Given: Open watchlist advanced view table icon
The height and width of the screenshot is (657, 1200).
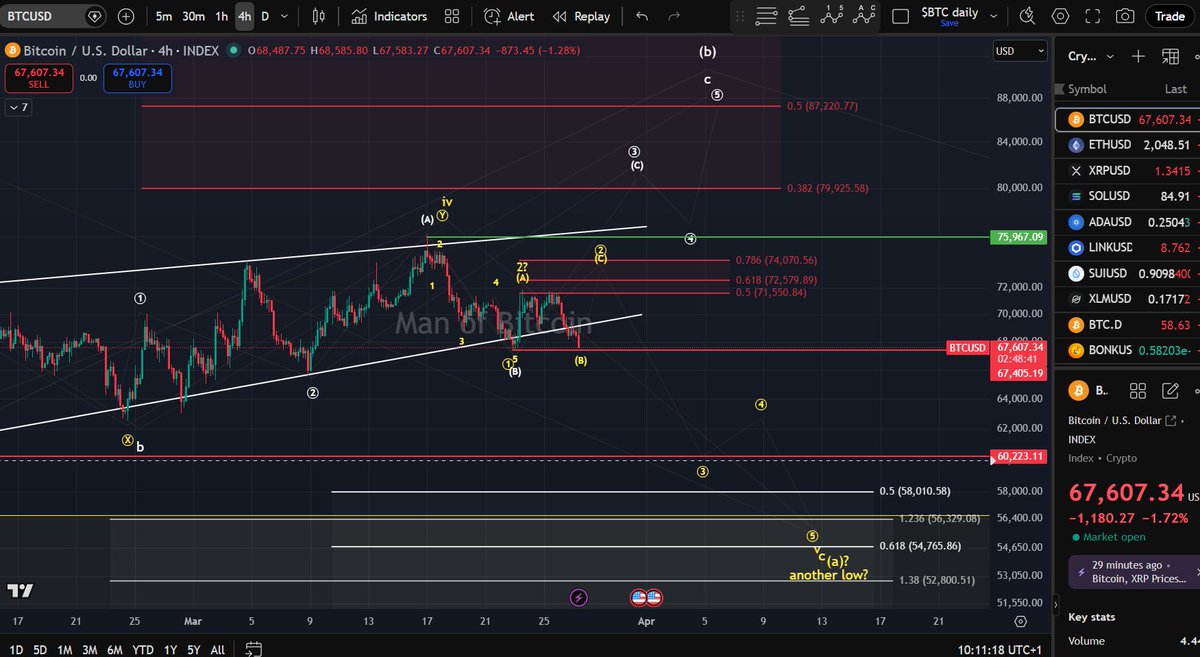Looking at the screenshot, I should 1169,56.
